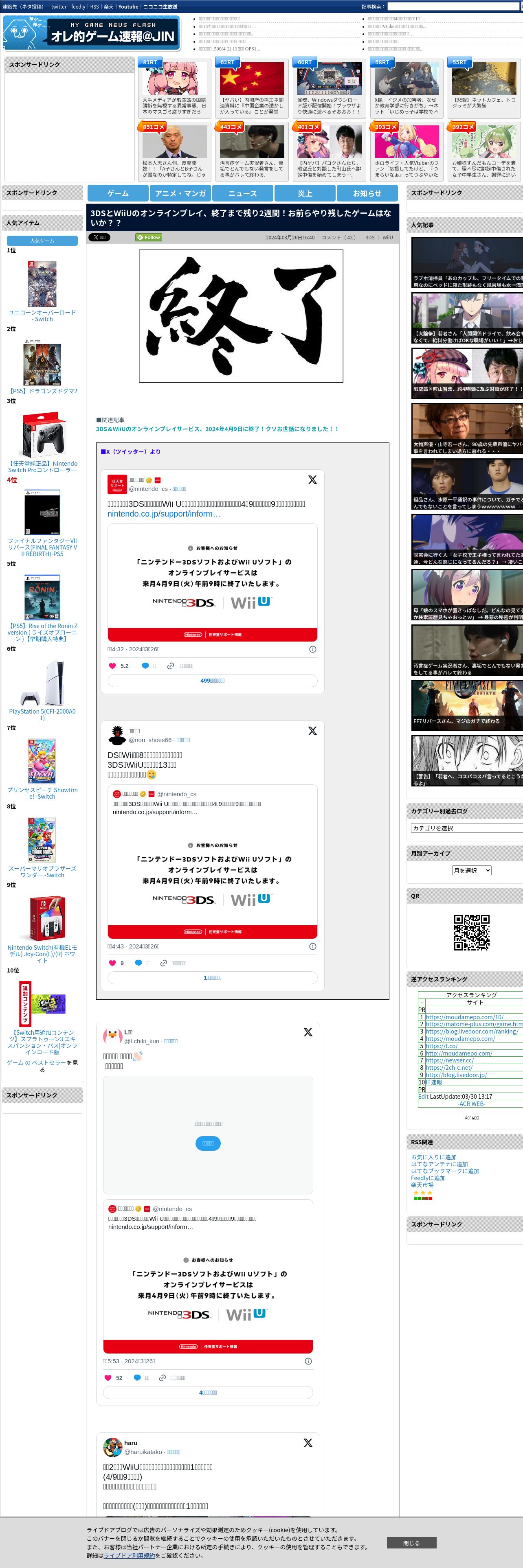Viewport: 523px width, 1568px height.
Task: Open ユニコーンオーバーロード Switch product
Action: (42, 315)
